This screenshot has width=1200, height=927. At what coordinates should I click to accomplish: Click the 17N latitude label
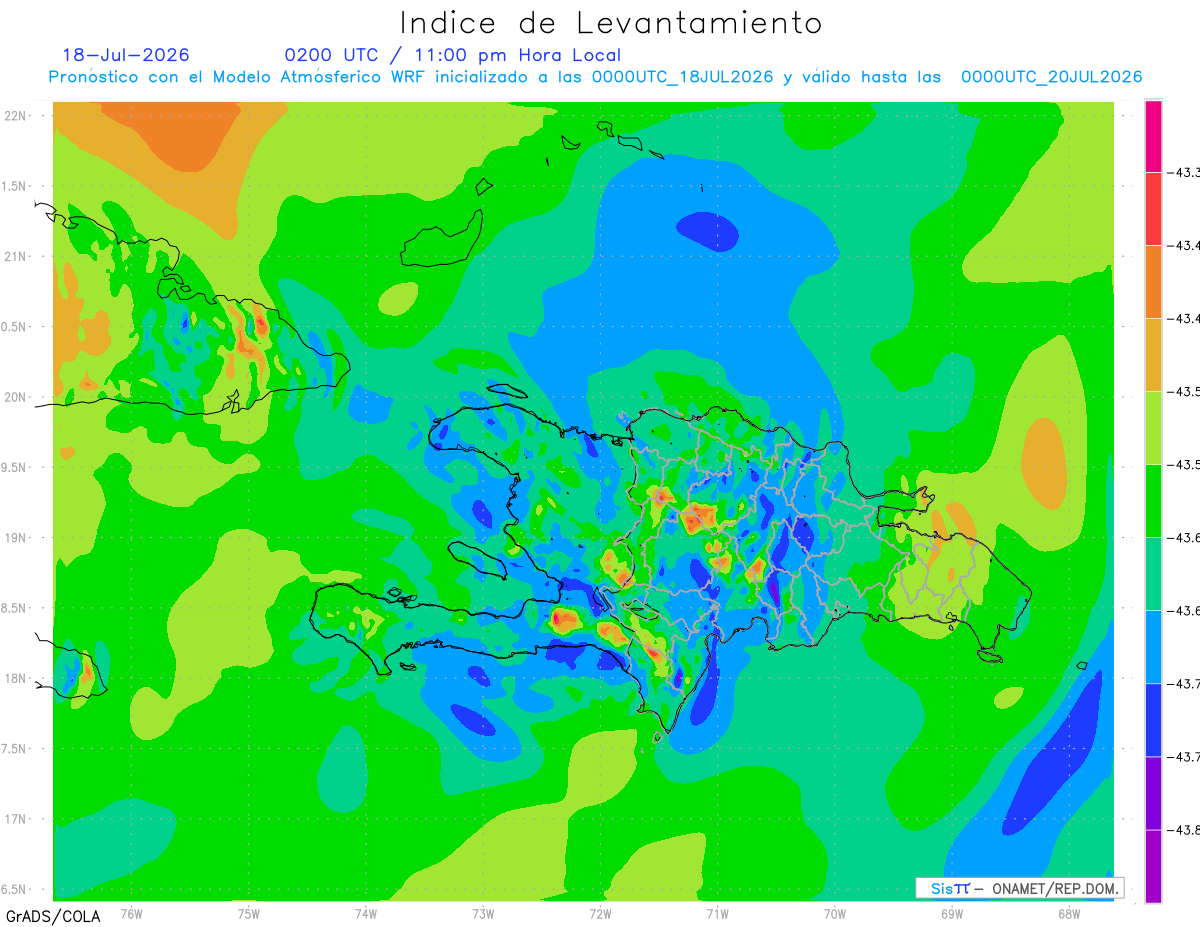click(x=16, y=819)
